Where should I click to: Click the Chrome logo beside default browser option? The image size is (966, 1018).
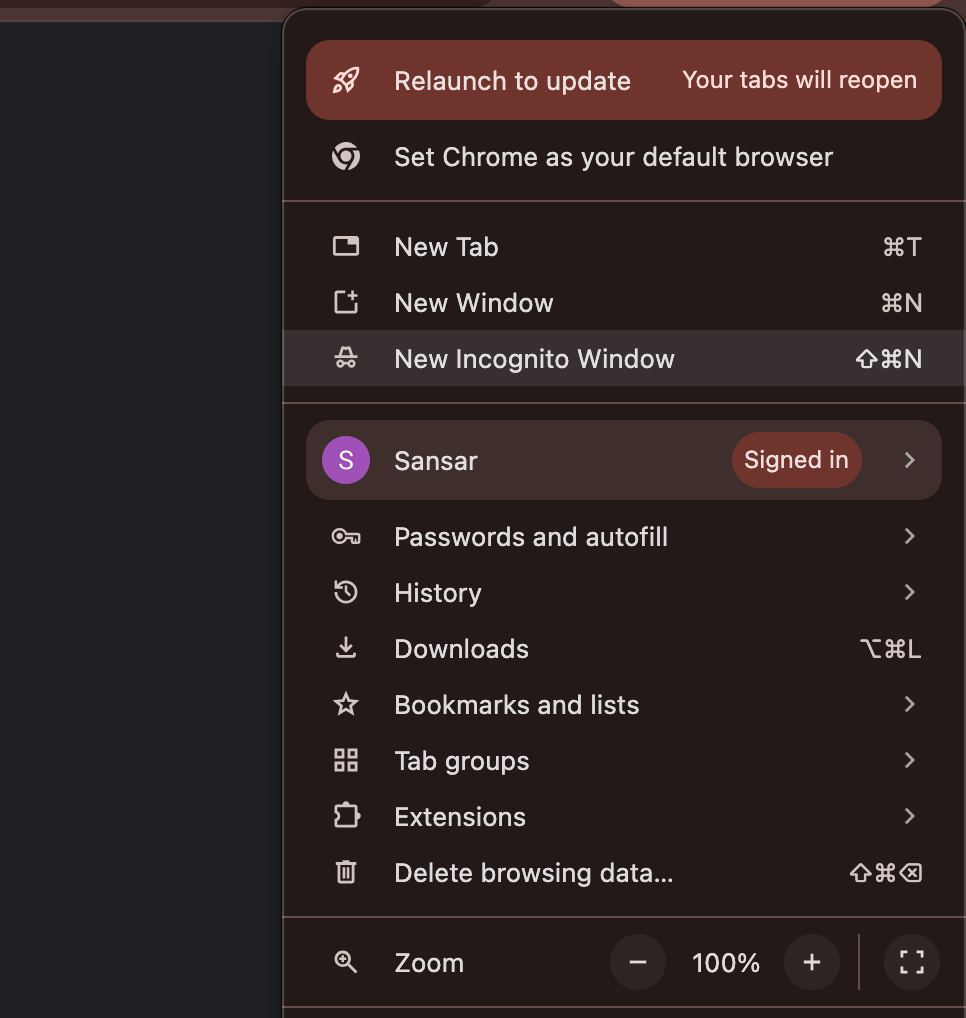coord(345,157)
